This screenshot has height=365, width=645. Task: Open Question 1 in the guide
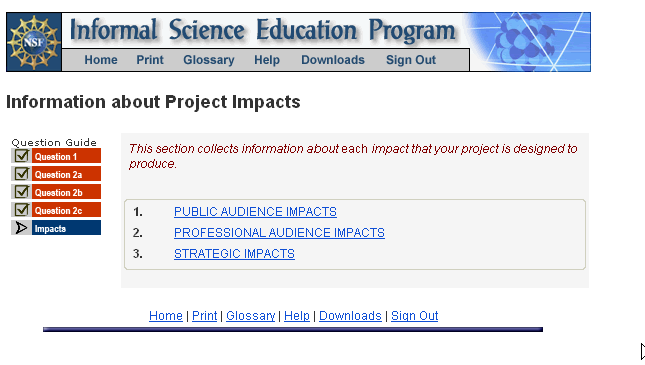(x=66, y=156)
